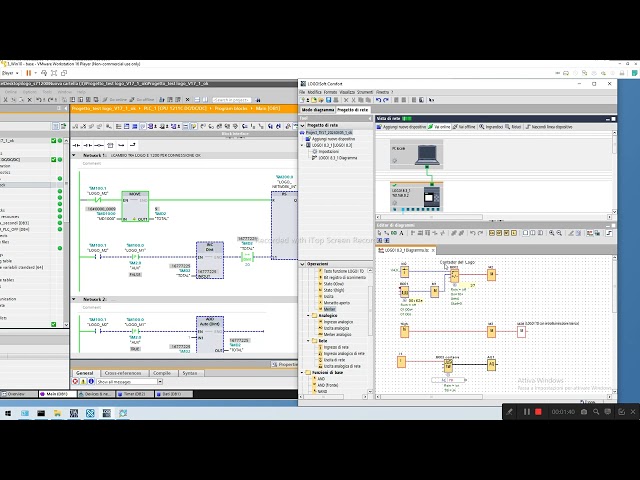The height and width of the screenshot is (480, 640).
Task: Click the warning filter icon in TIA message panel
Action: pos(83,382)
